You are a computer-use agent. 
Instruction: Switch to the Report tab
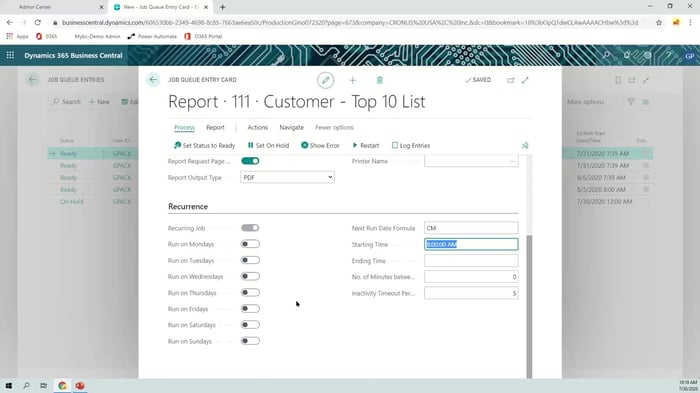coord(215,127)
